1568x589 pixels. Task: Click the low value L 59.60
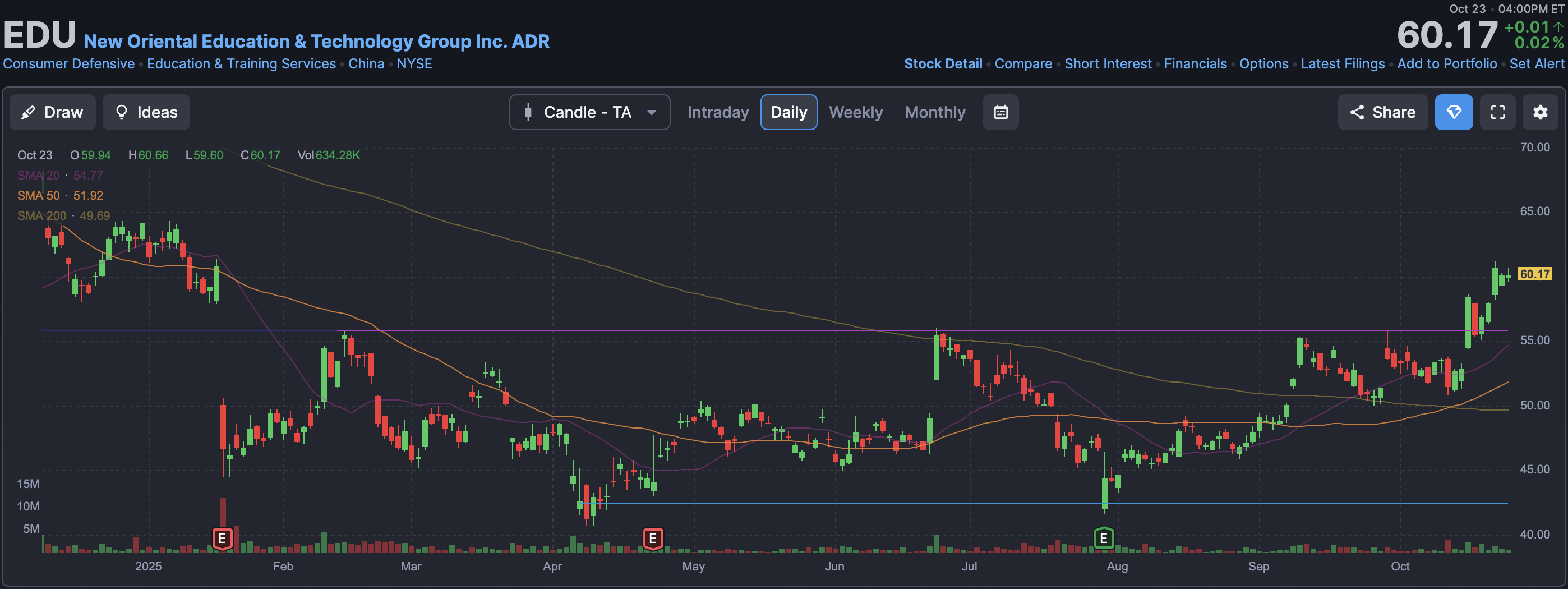click(204, 155)
